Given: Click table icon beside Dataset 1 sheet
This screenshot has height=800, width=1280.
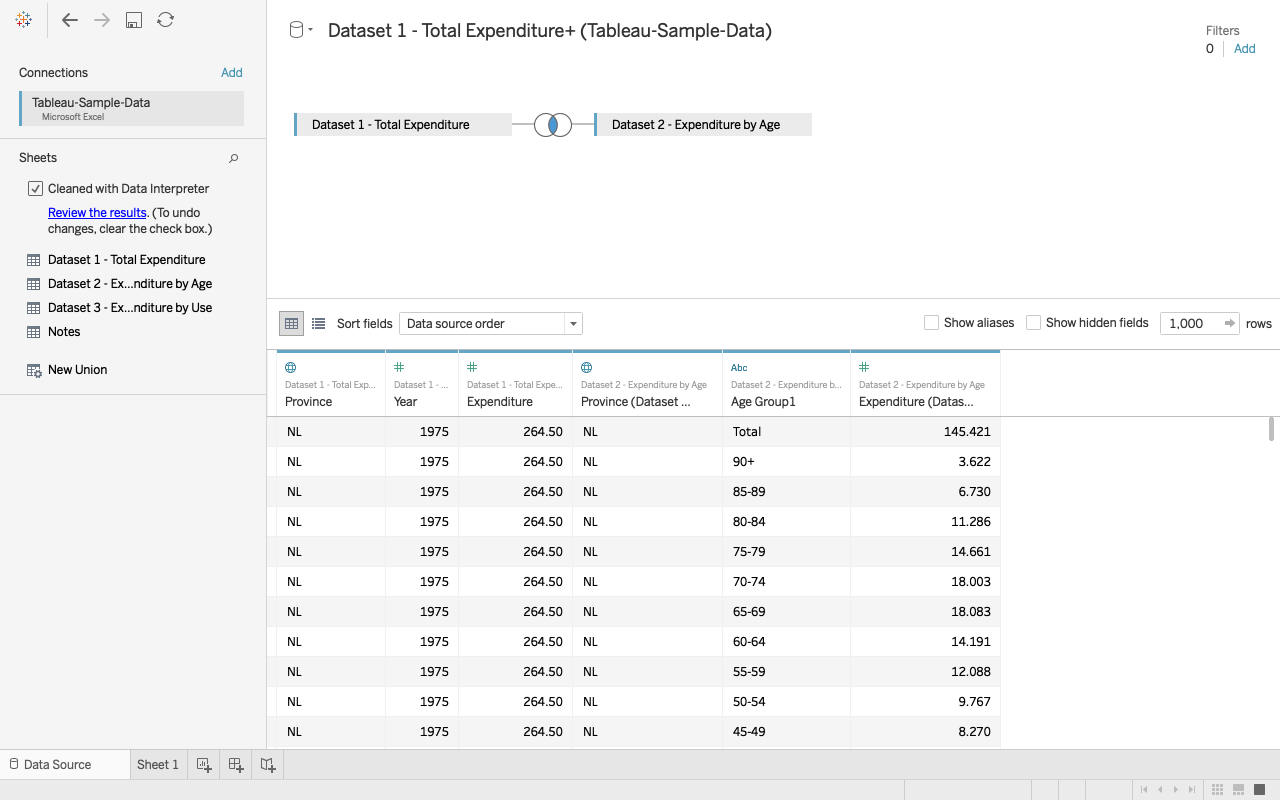Looking at the screenshot, I should pyautogui.click(x=33, y=260).
